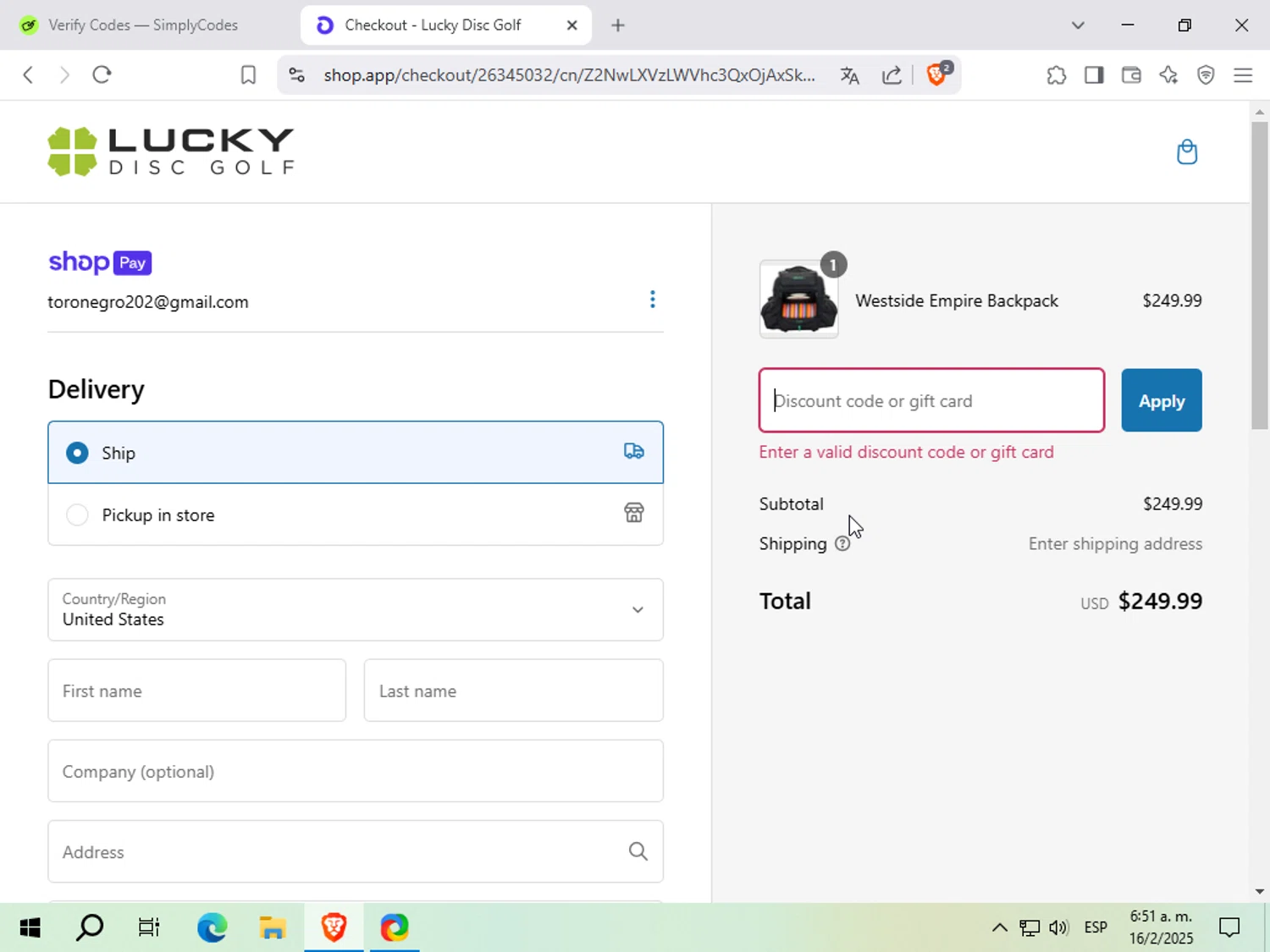This screenshot has height=952, width=1270.
Task: Open the shopping bag cart icon
Action: 1187,151
